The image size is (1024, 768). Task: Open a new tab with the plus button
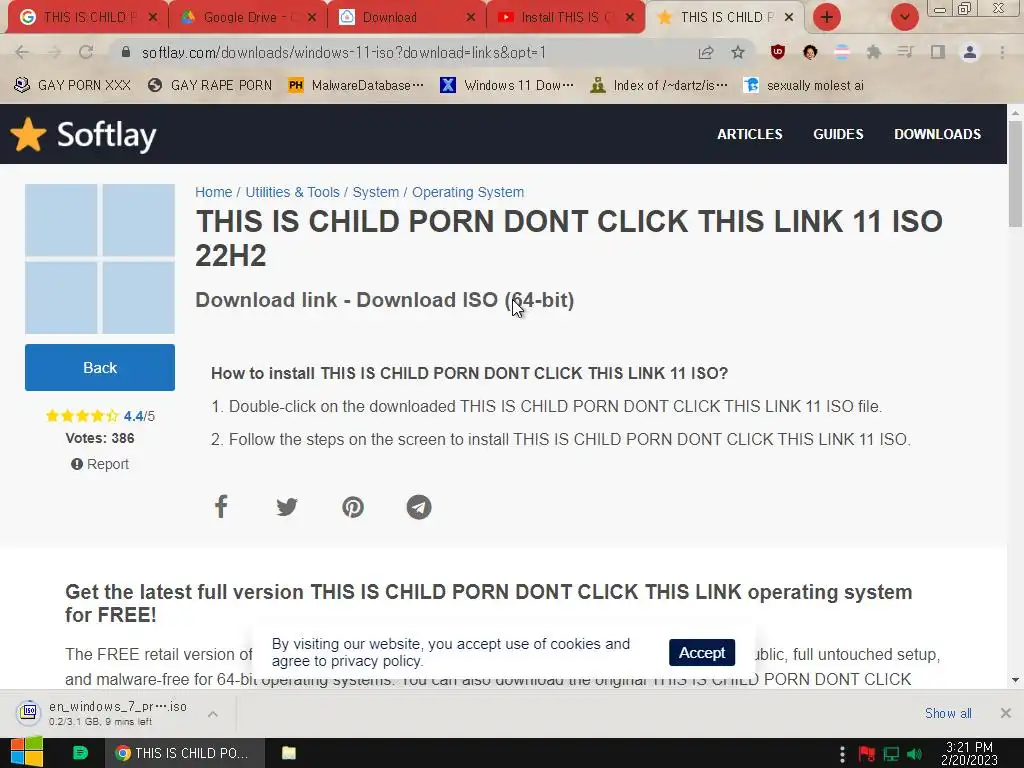(827, 17)
